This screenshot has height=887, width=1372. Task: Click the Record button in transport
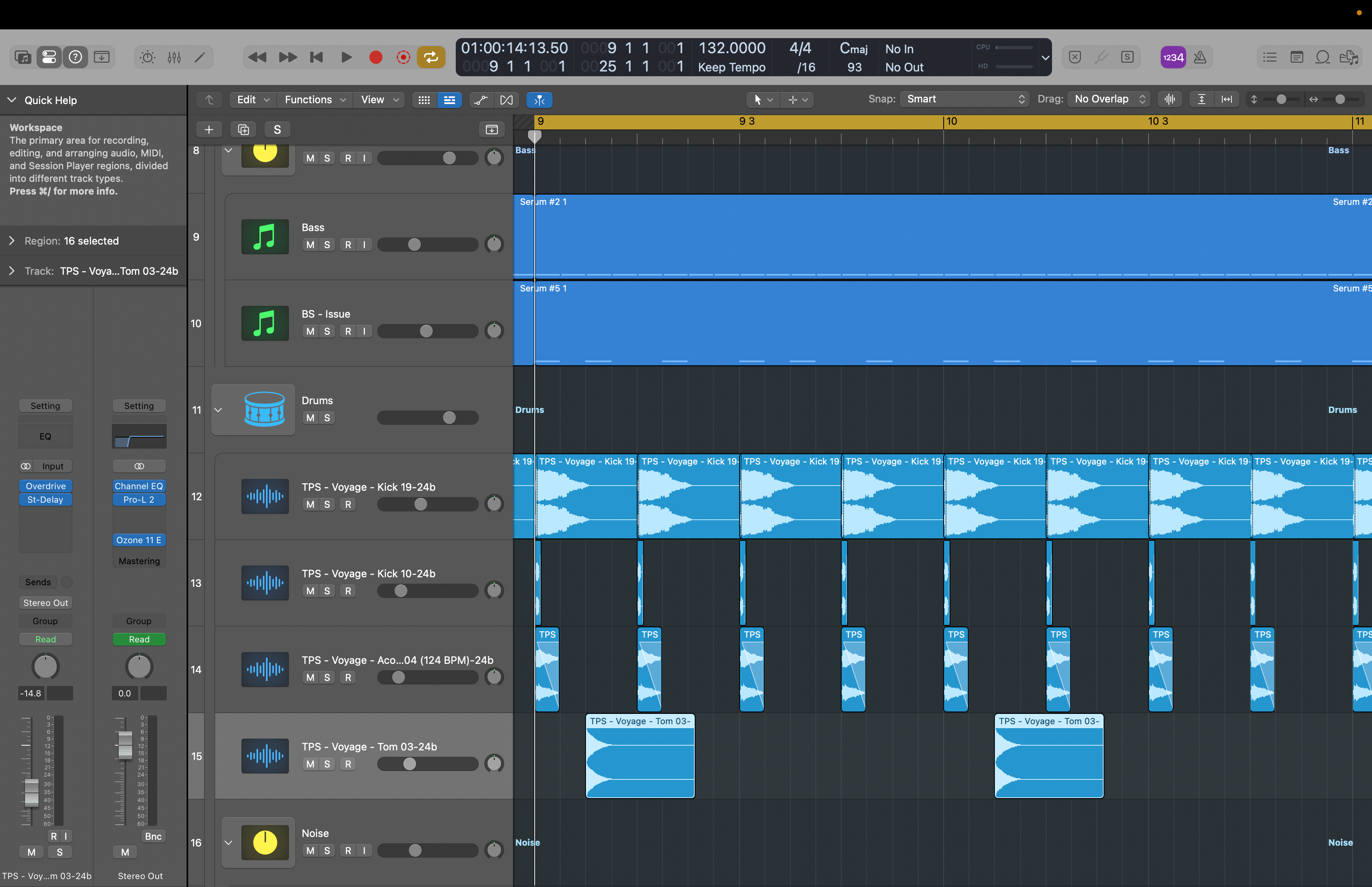(x=376, y=57)
